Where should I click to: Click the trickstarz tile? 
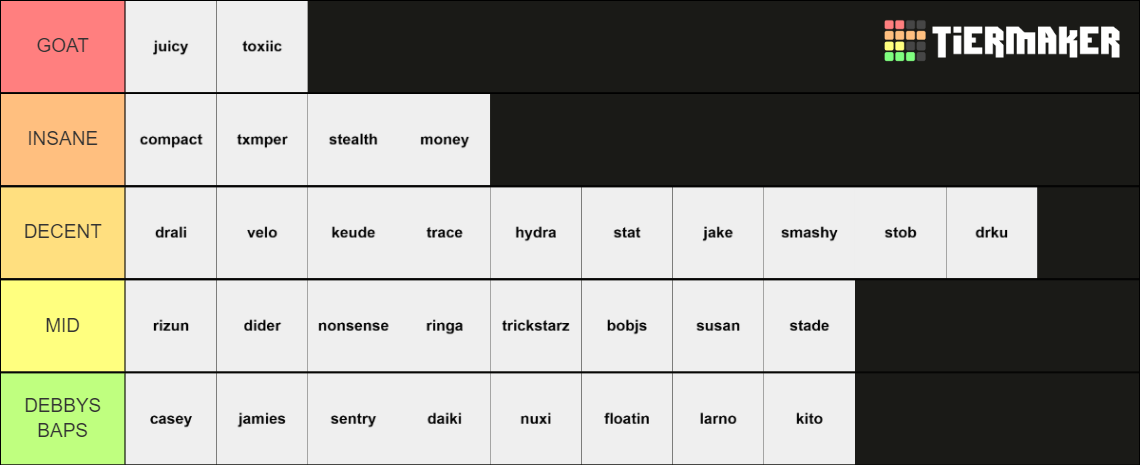tap(536, 326)
